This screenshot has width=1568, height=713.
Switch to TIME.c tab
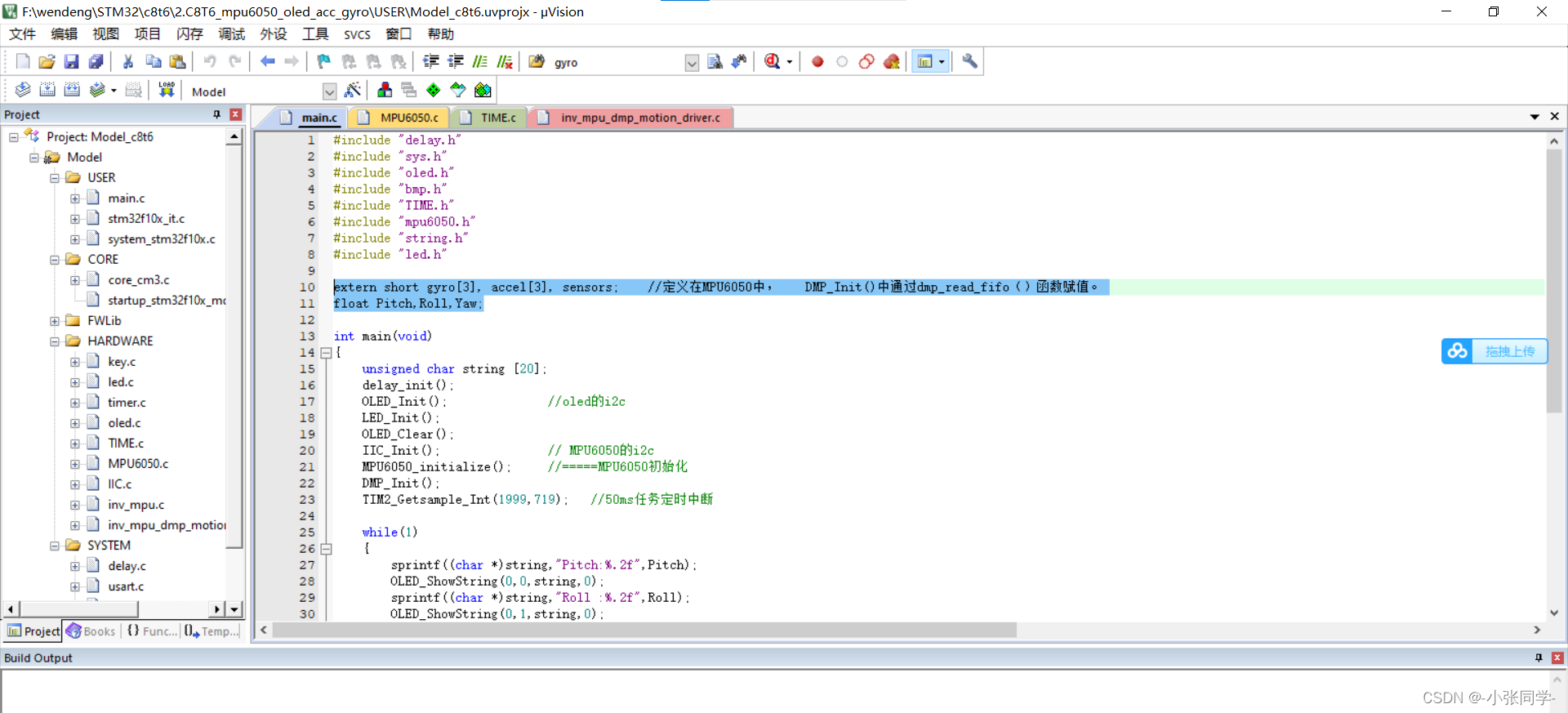click(x=488, y=118)
